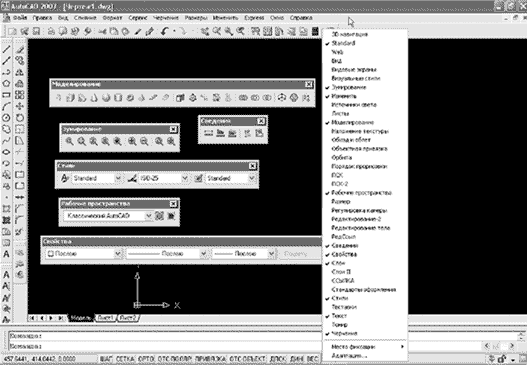Screen dimensions: 527x365
Task: Open the Размеры menu
Action: [196, 18]
